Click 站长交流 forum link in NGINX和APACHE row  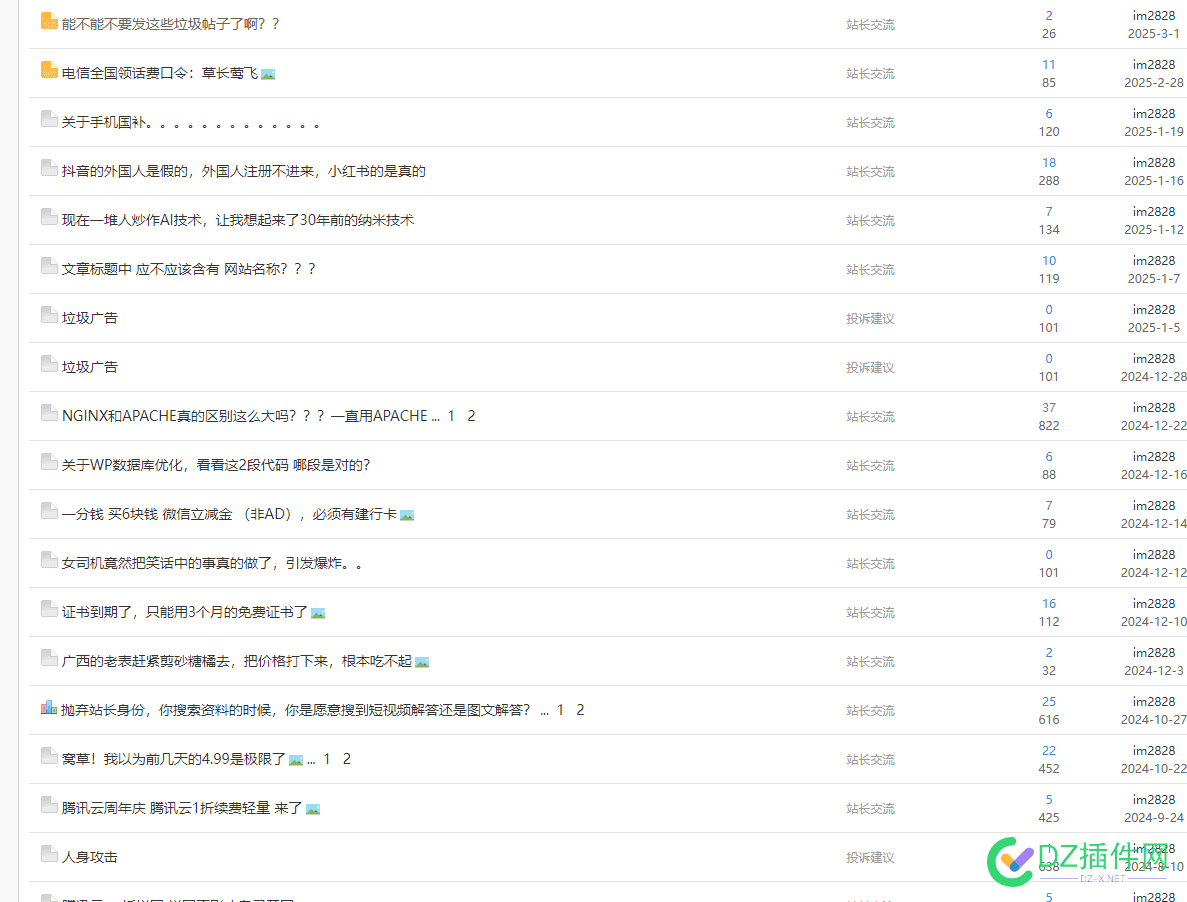tap(870, 416)
